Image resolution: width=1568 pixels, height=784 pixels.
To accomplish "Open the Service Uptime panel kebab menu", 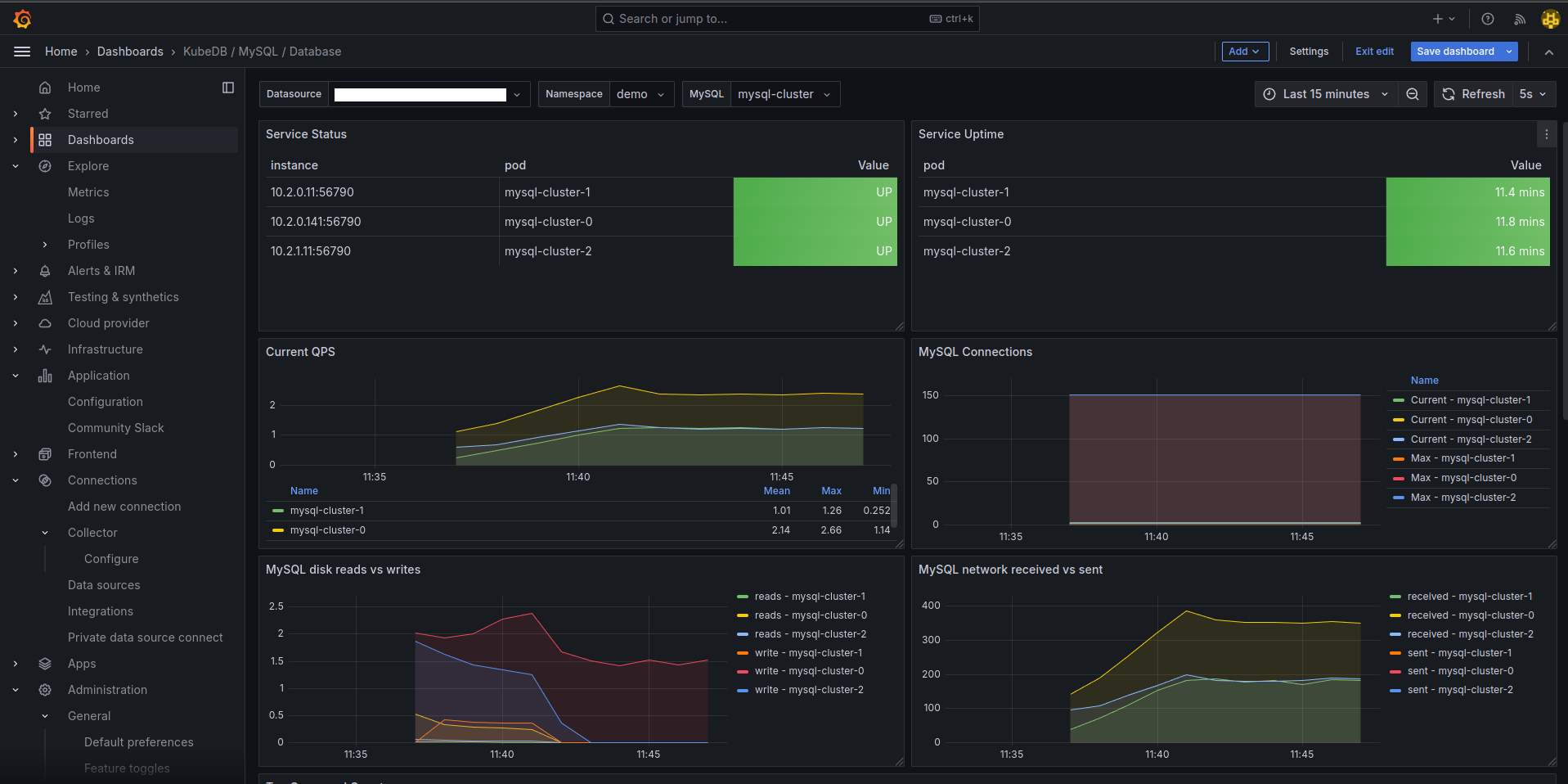I will coord(1547,133).
